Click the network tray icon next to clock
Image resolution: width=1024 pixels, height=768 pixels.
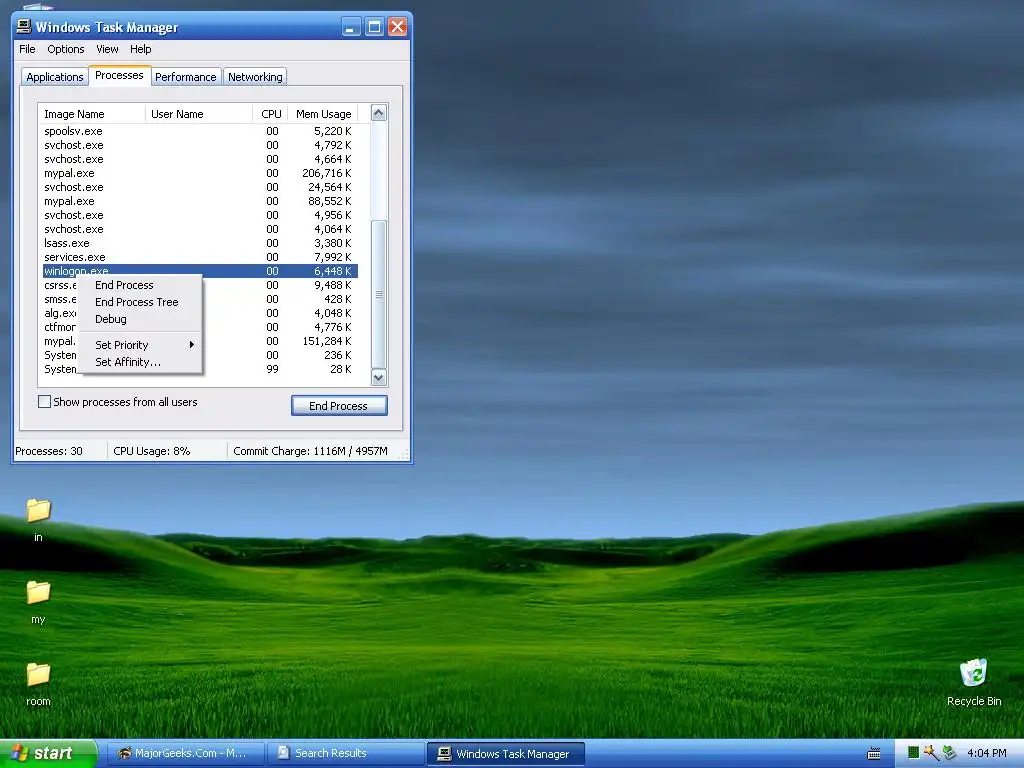point(949,753)
